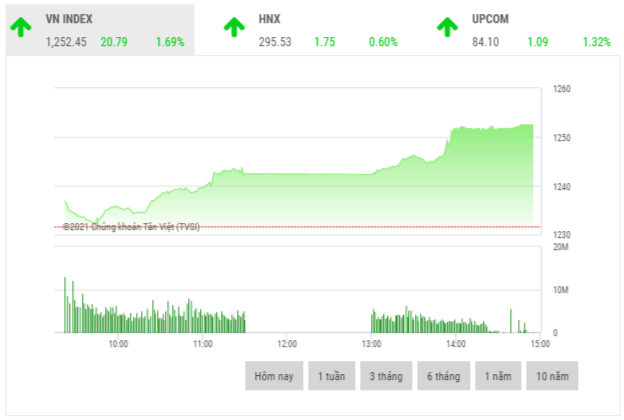This screenshot has height=420, width=624.
Task: Show today's chart with Hôm nay
Action: point(273,376)
